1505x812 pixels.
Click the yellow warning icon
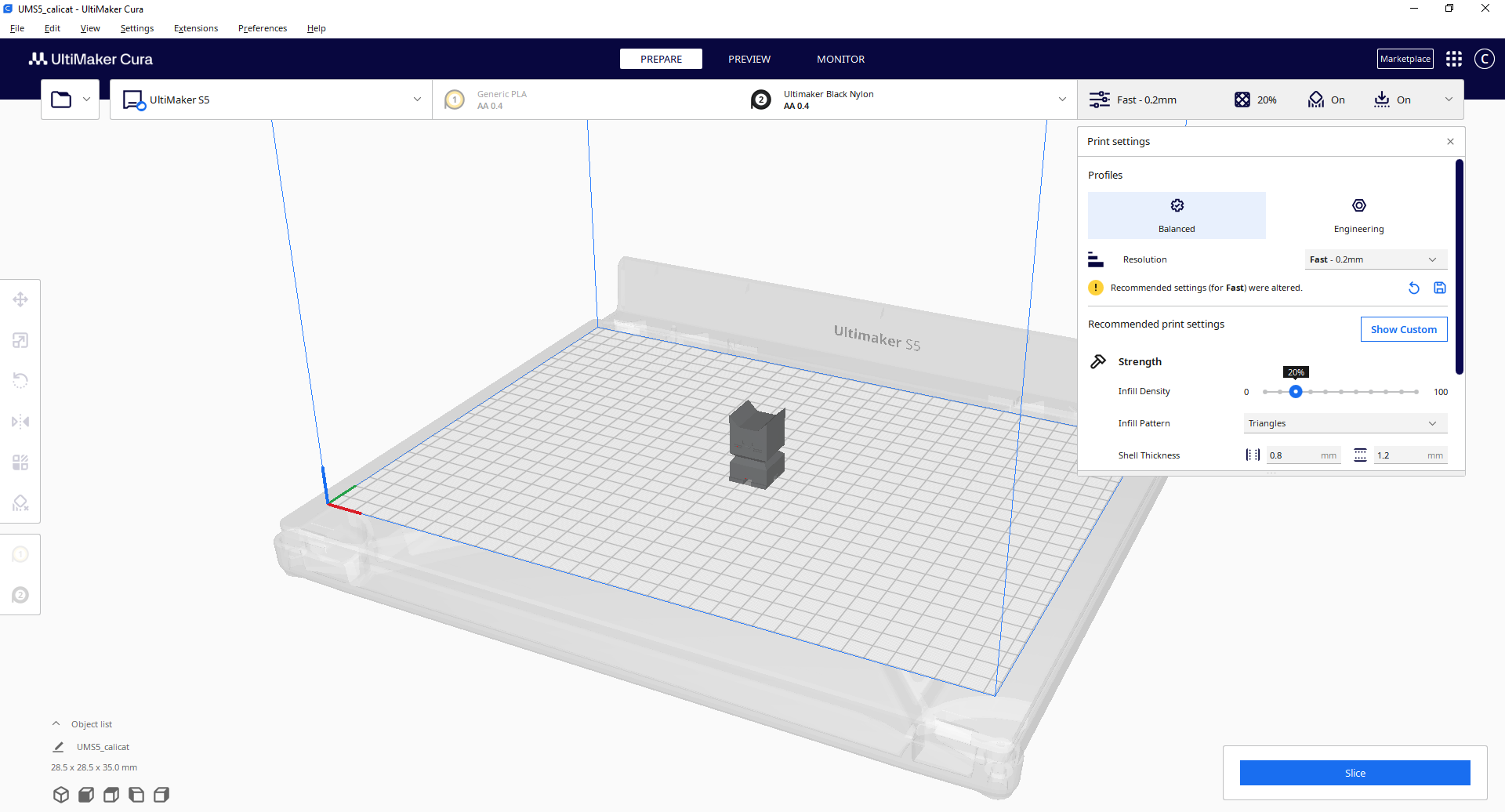pos(1096,288)
